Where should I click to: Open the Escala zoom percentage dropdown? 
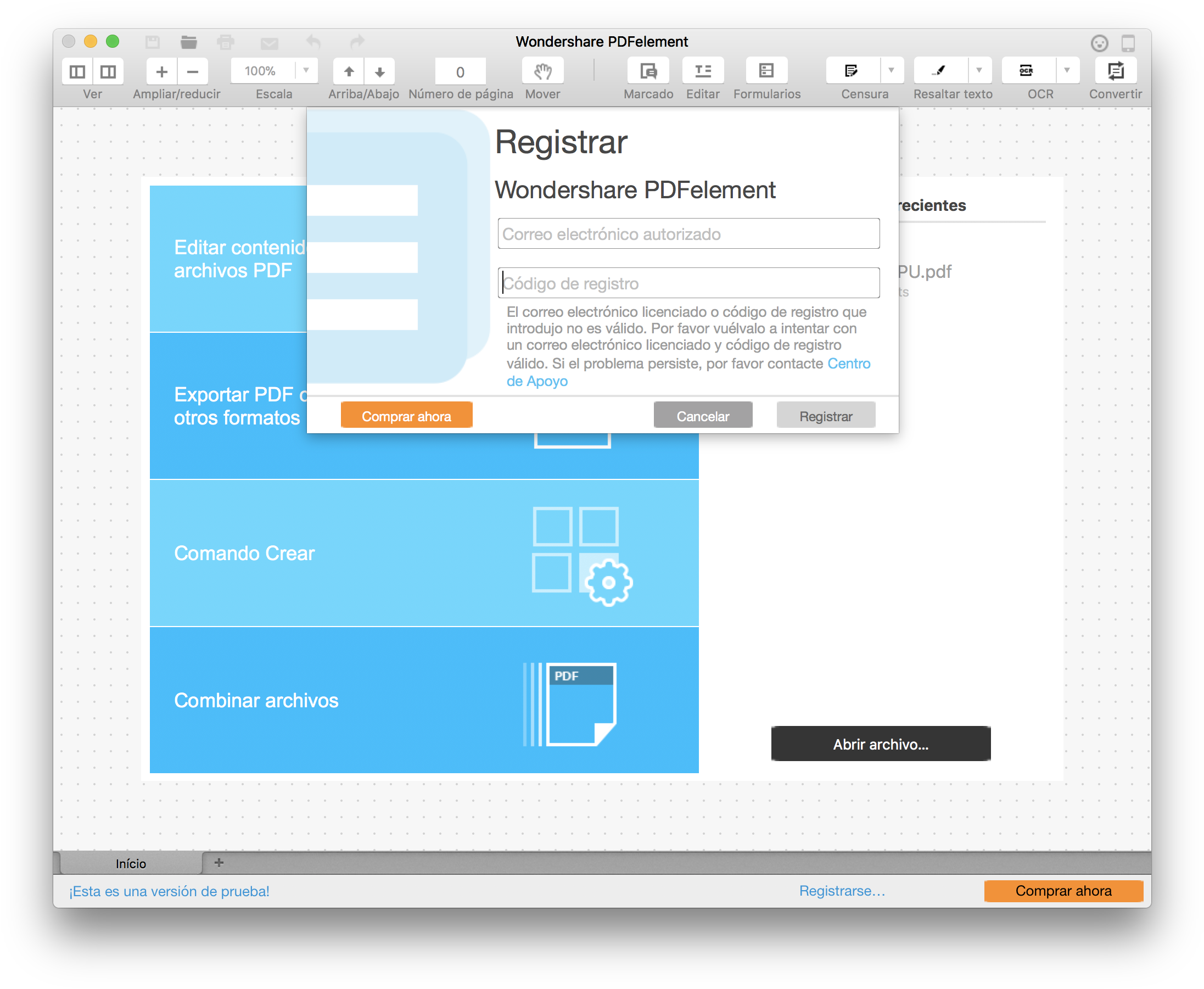click(x=306, y=71)
